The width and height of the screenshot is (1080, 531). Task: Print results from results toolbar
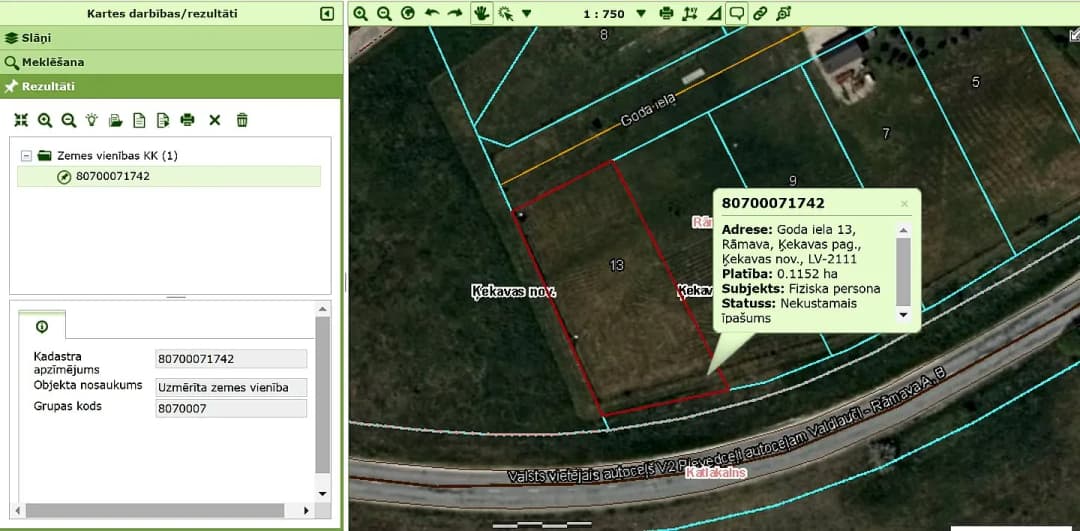point(187,121)
